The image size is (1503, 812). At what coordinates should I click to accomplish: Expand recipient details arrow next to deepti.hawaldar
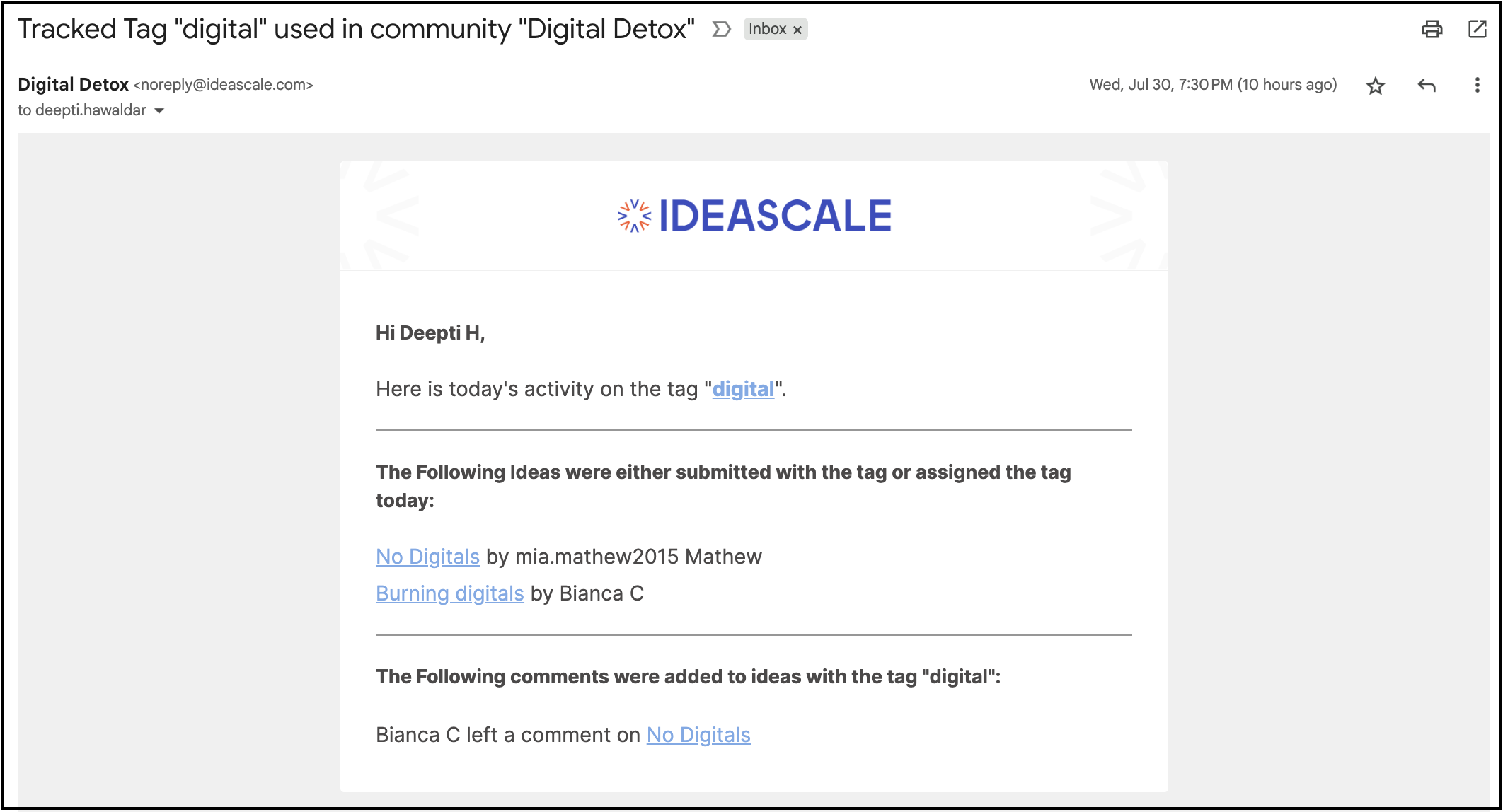tap(159, 110)
